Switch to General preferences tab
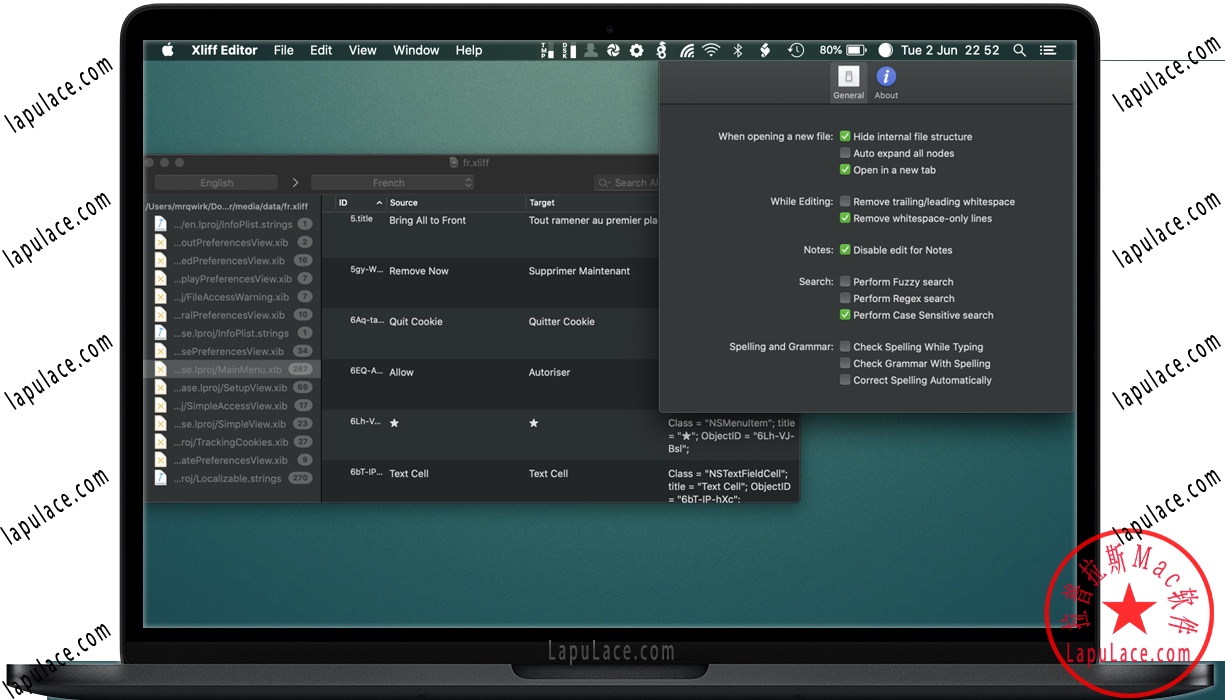Image resolution: width=1225 pixels, height=700 pixels. (x=848, y=83)
